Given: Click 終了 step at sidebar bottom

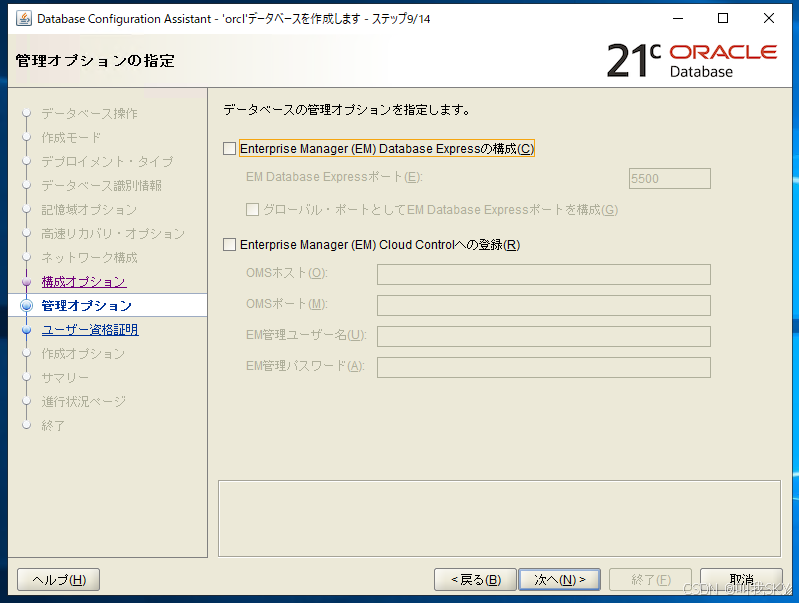Looking at the screenshot, I should 53,425.
